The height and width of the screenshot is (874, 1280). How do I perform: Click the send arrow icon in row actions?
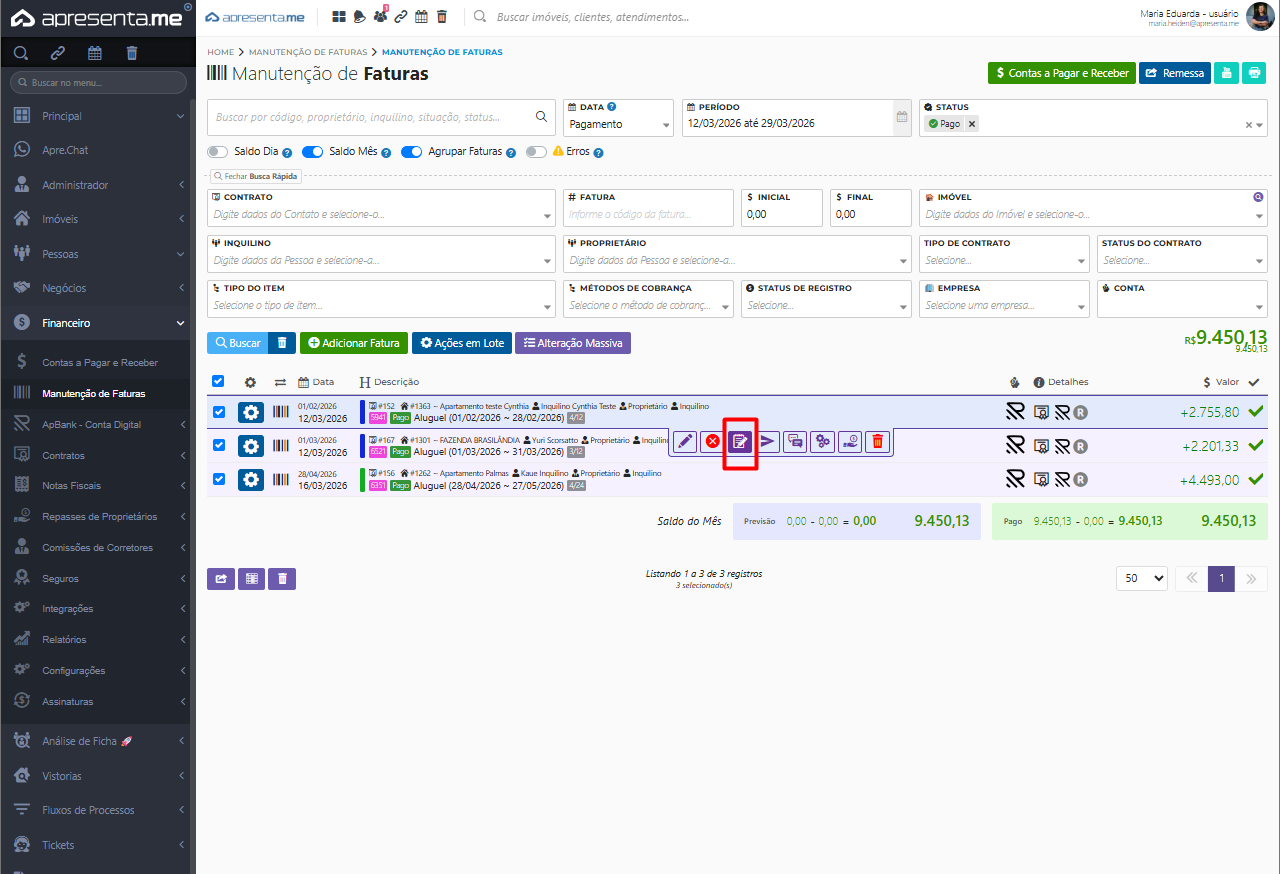pos(768,441)
